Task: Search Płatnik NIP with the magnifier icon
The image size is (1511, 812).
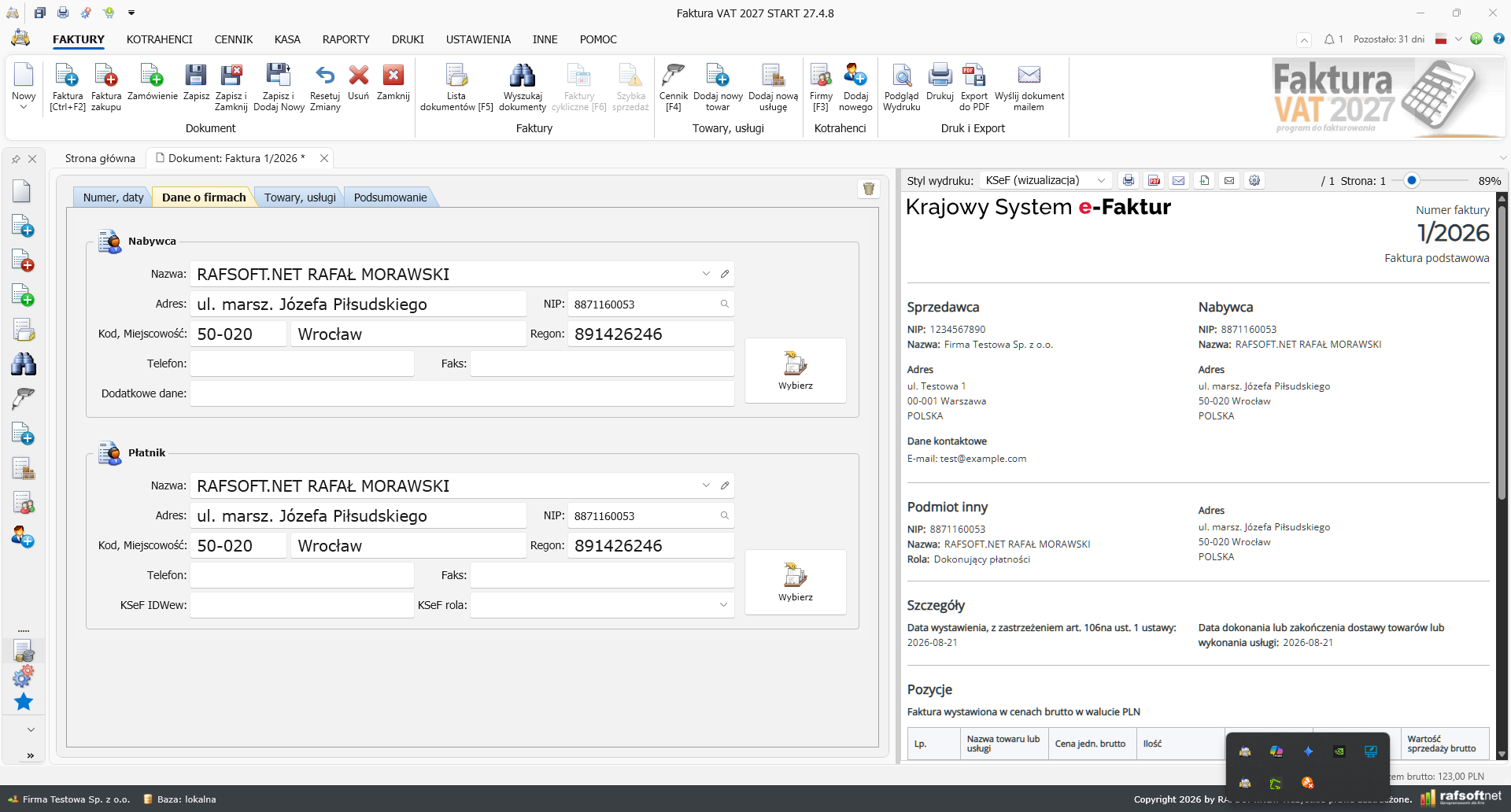Action: coord(725,515)
